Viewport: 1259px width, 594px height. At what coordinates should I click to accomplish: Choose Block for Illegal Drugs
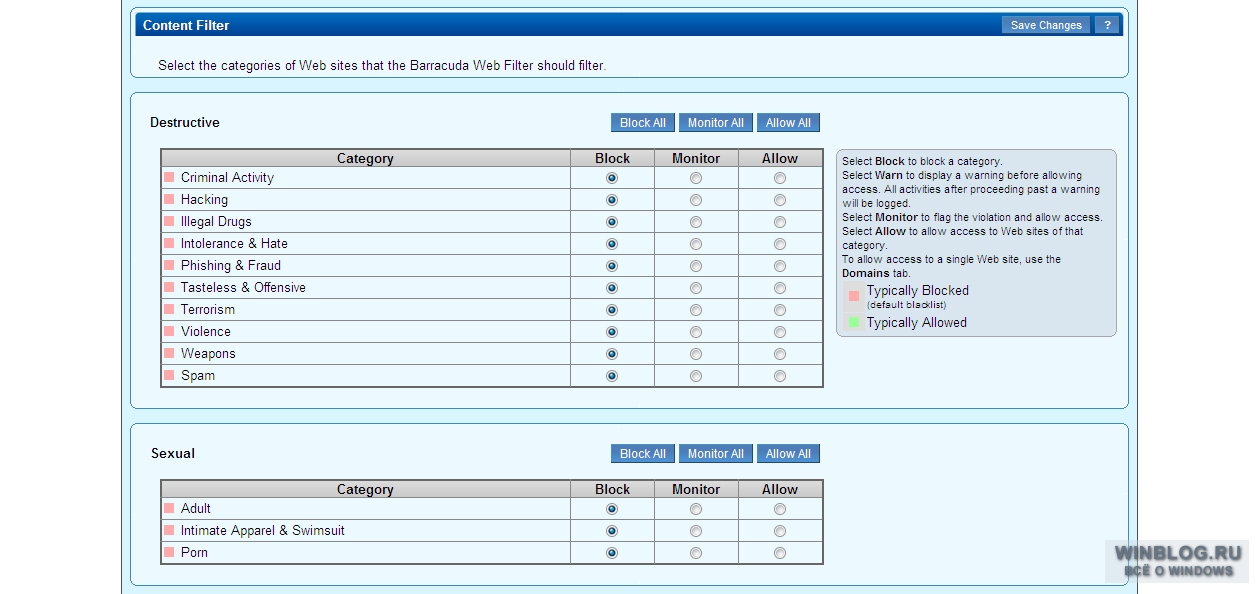(x=612, y=222)
